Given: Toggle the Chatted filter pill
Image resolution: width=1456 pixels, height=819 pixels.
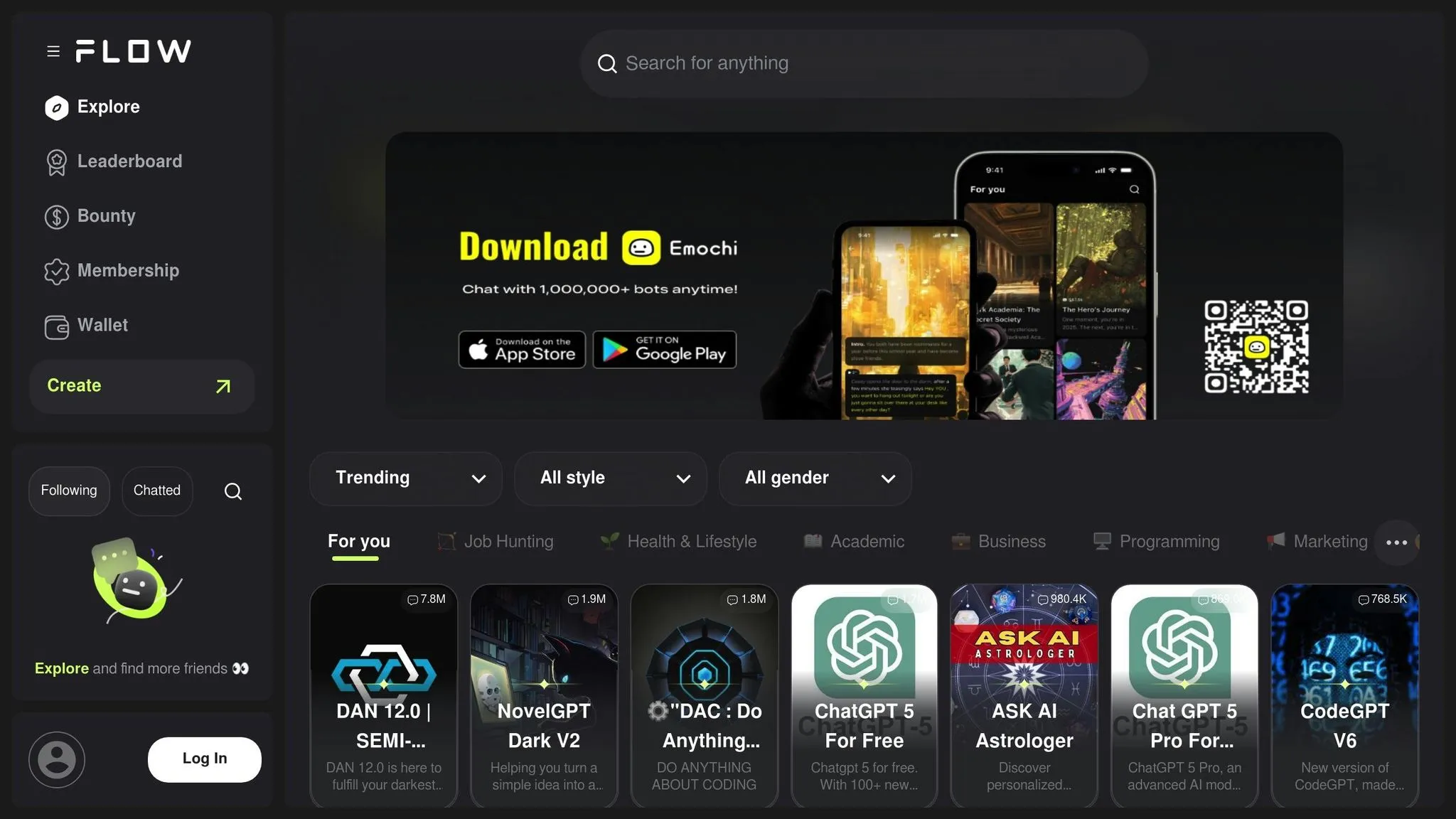Looking at the screenshot, I should (x=157, y=491).
